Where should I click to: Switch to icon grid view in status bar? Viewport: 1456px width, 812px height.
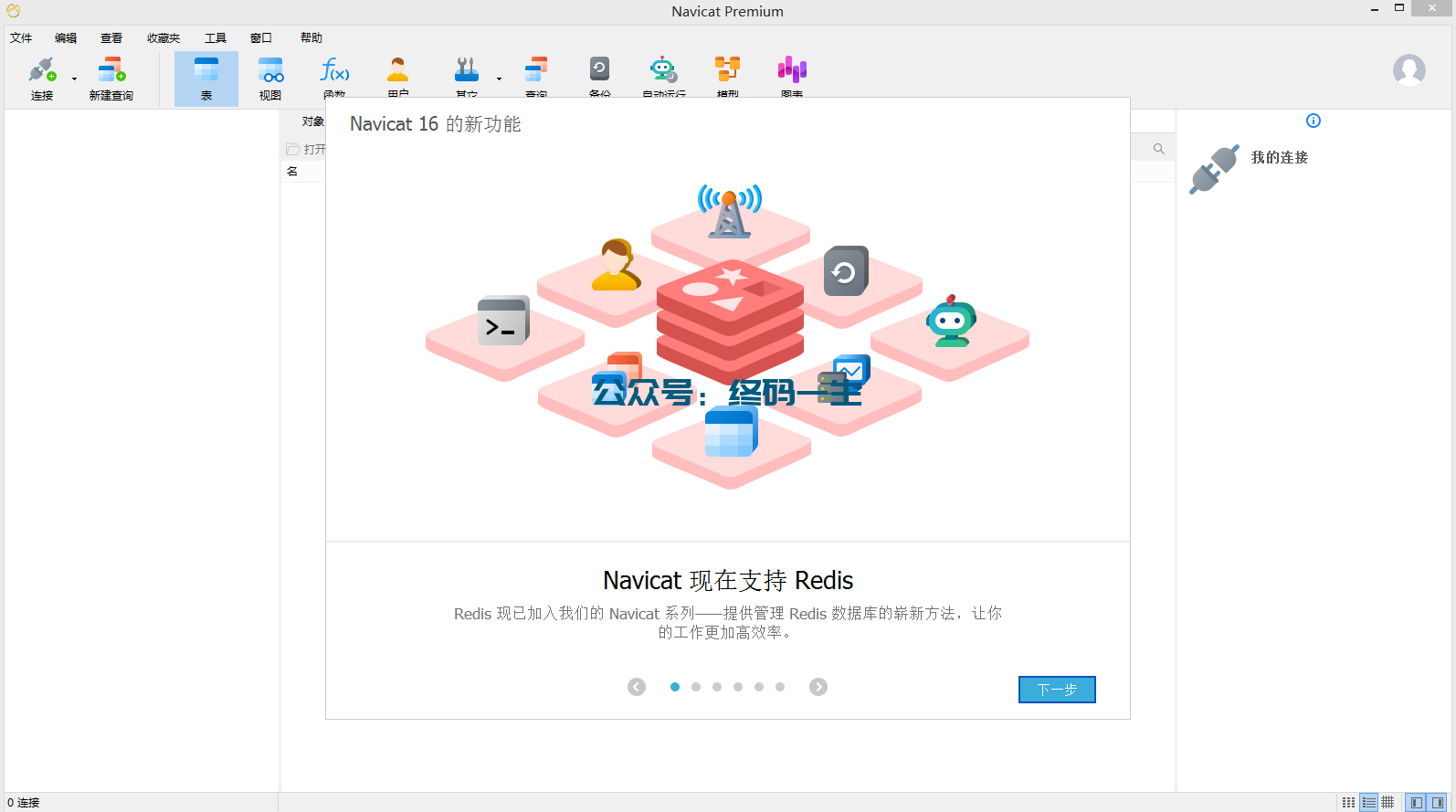[1348, 802]
